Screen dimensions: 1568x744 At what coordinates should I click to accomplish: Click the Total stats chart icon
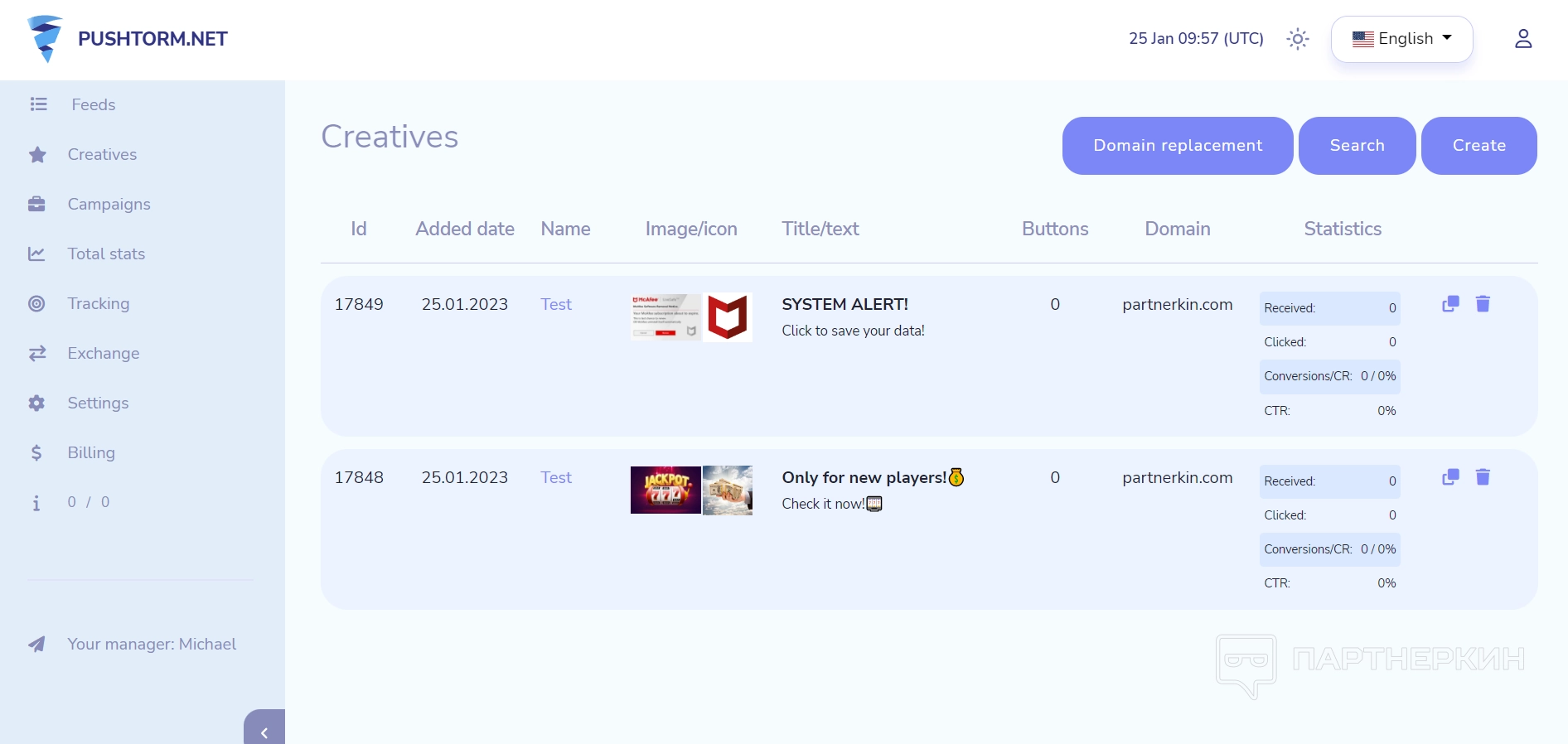[36, 254]
